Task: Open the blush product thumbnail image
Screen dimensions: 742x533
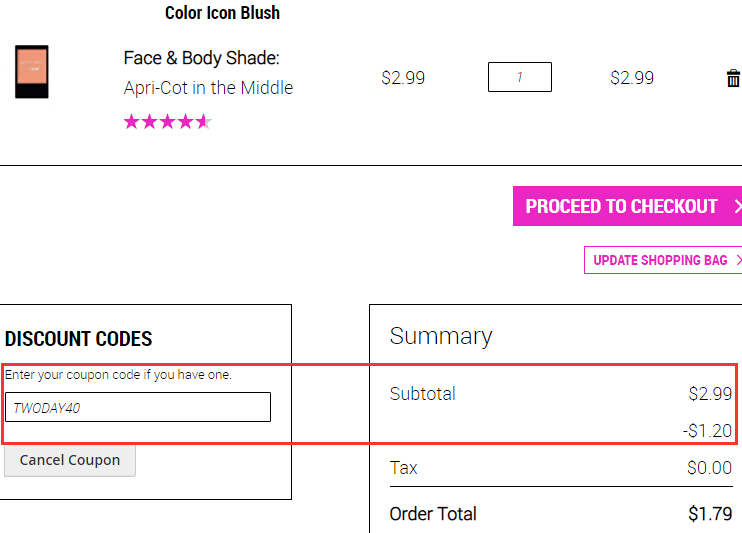Action: pos(32,72)
